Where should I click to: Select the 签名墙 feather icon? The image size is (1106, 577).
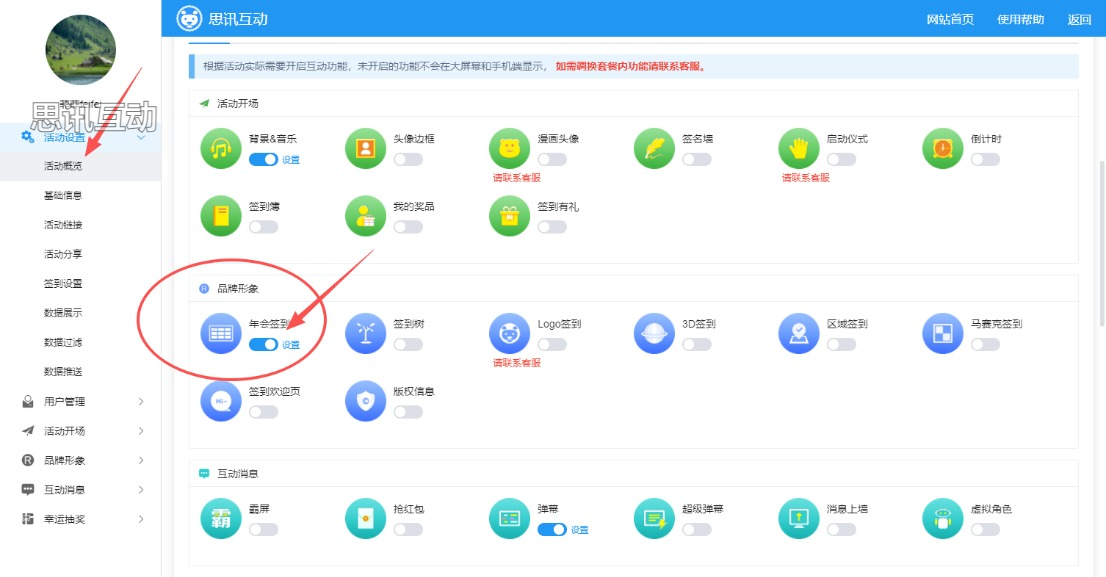pyautogui.click(x=654, y=149)
